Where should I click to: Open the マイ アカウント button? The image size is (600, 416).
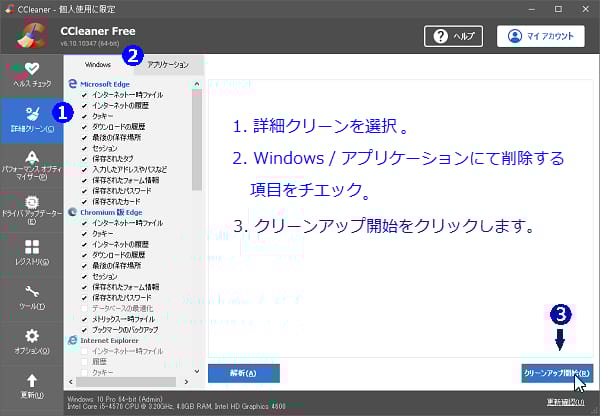click(x=541, y=36)
